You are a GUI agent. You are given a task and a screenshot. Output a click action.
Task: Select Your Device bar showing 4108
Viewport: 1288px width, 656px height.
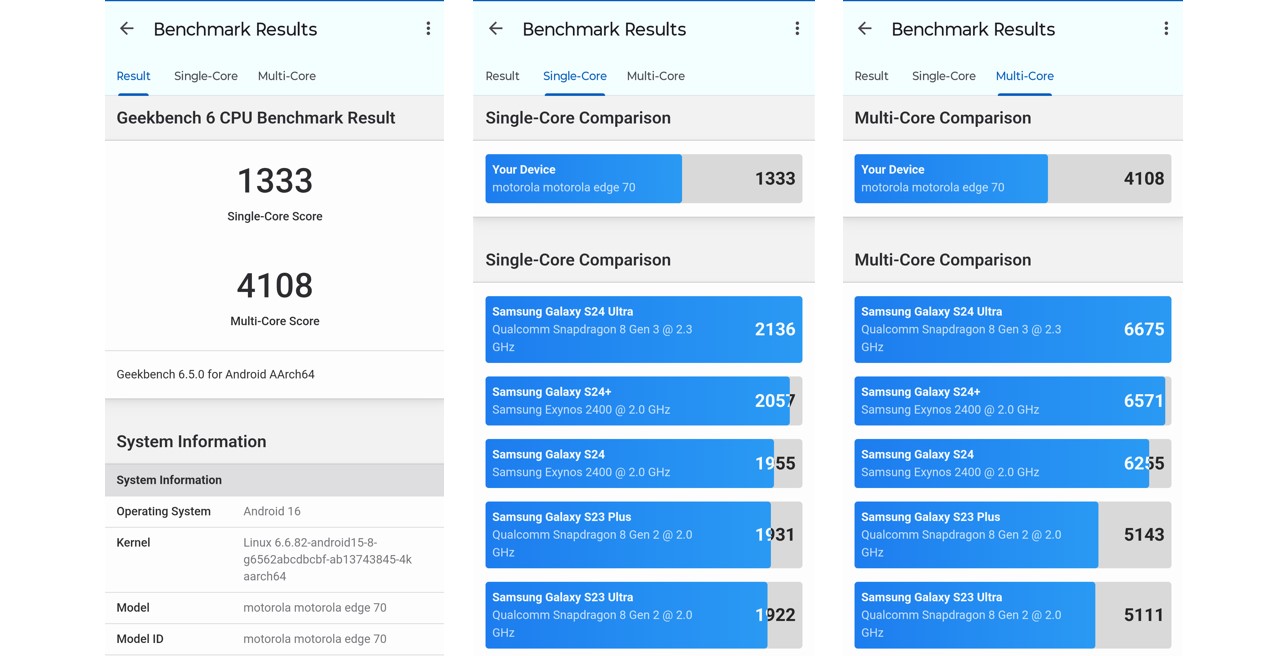pos(1012,178)
